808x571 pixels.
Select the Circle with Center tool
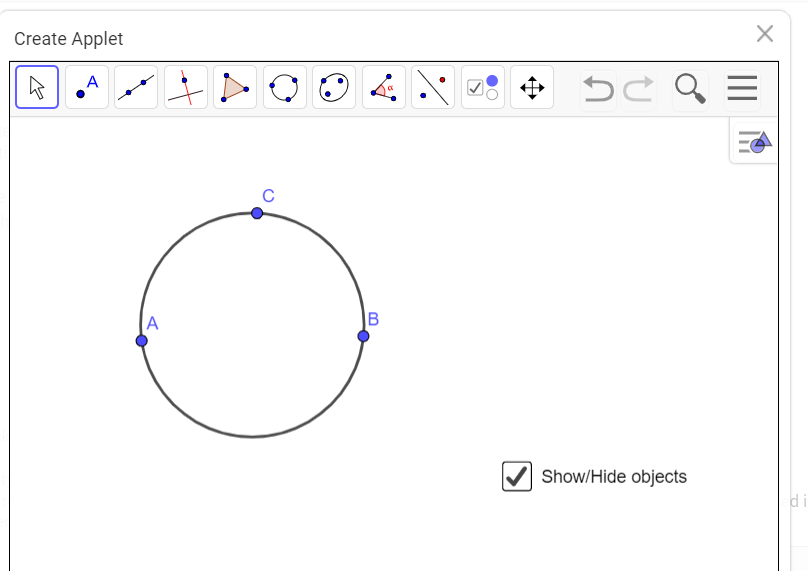[284, 87]
